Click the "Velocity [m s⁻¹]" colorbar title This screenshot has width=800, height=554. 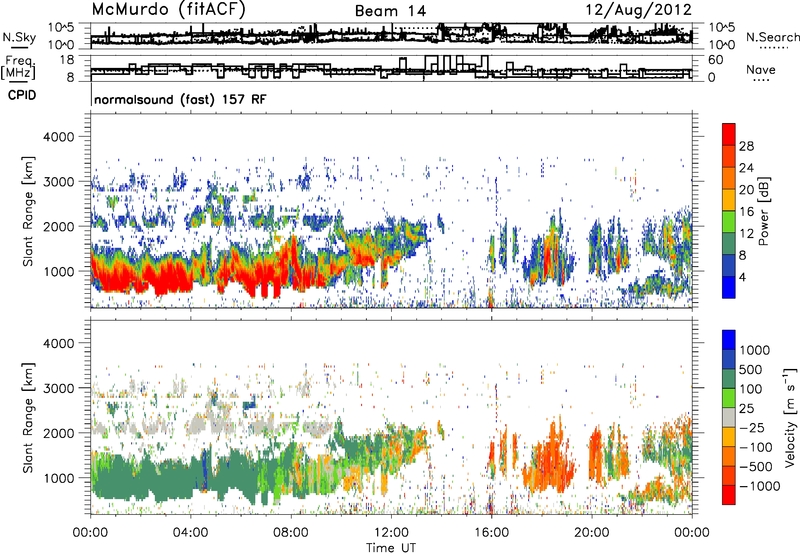click(790, 417)
